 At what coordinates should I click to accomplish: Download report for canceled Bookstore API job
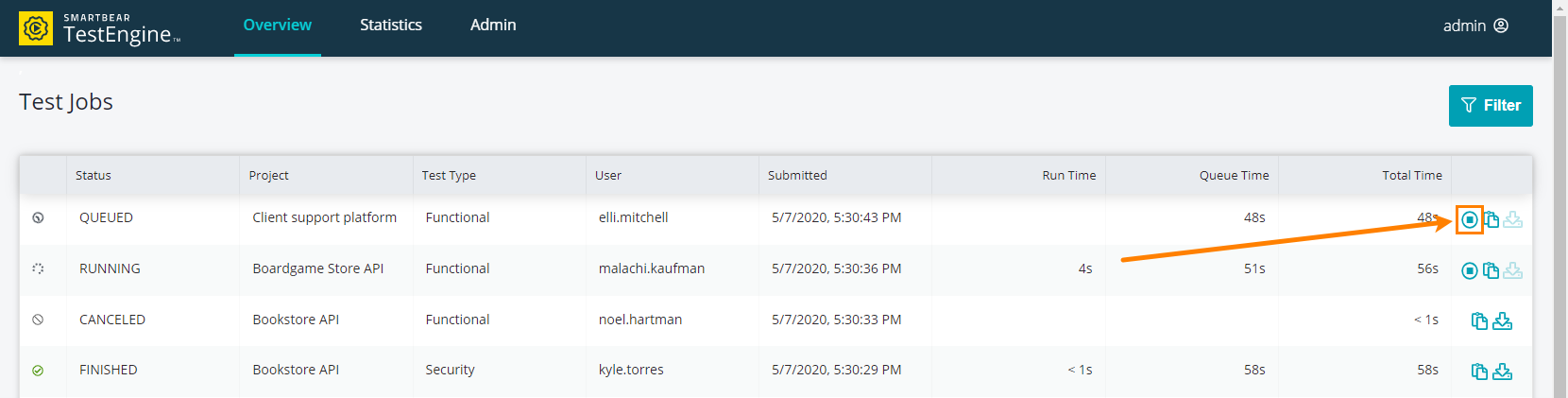[1503, 321]
